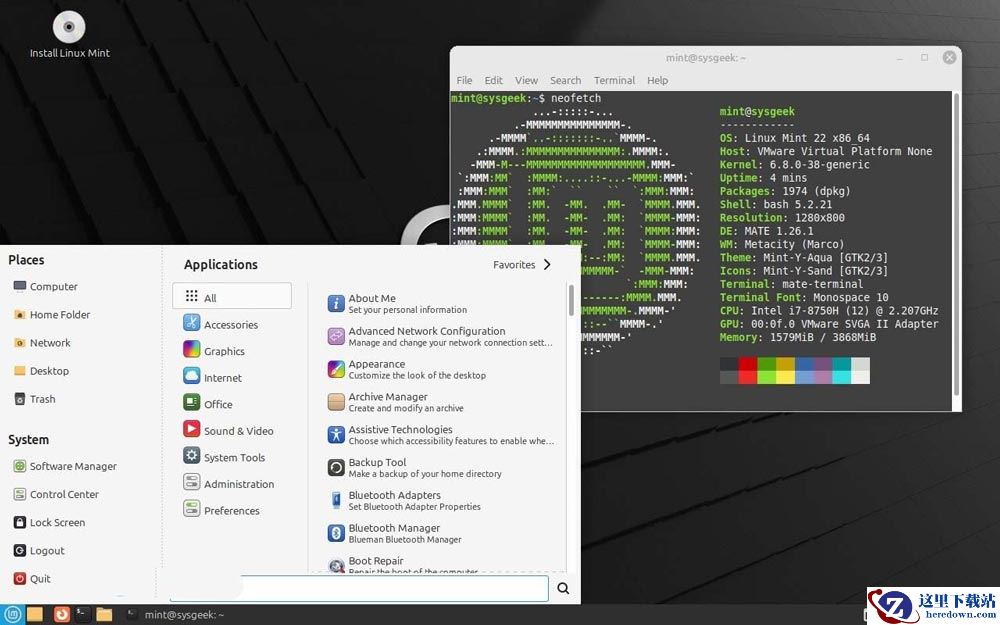The image size is (1000, 625).
Task: Open Advanced Network Configuration
Action: (x=438, y=336)
